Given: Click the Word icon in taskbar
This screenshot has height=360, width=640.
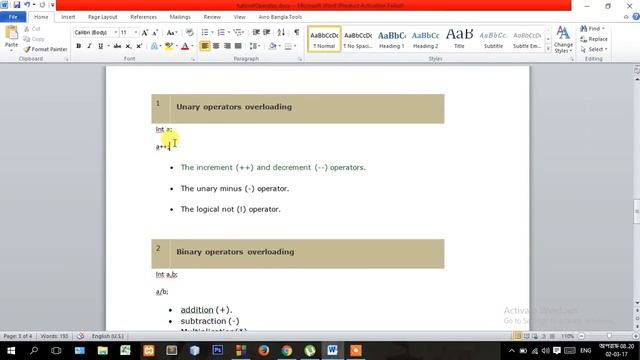Looking at the screenshot, I should (332, 350).
